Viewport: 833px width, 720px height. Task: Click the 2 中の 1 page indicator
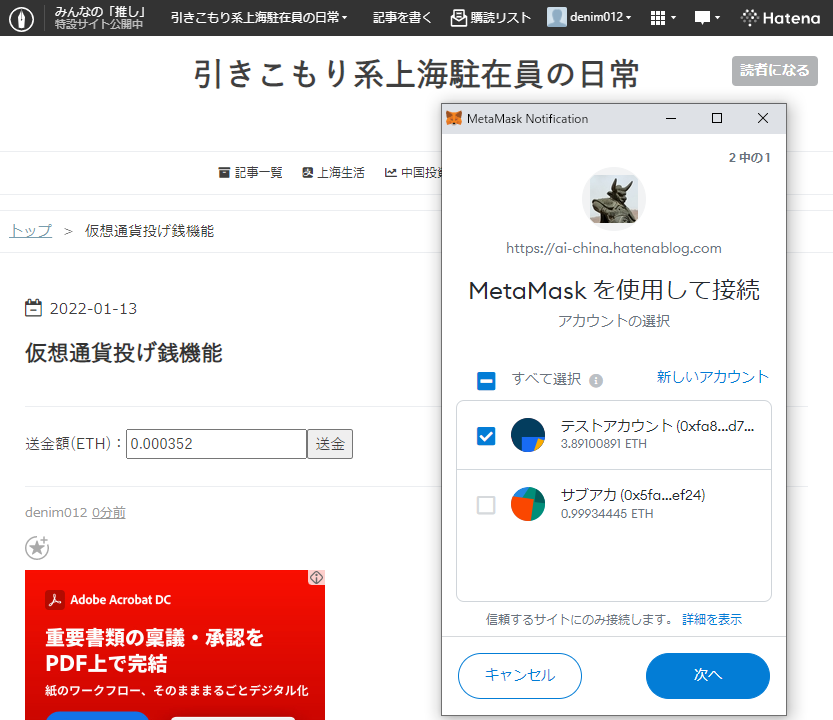click(749, 158)
